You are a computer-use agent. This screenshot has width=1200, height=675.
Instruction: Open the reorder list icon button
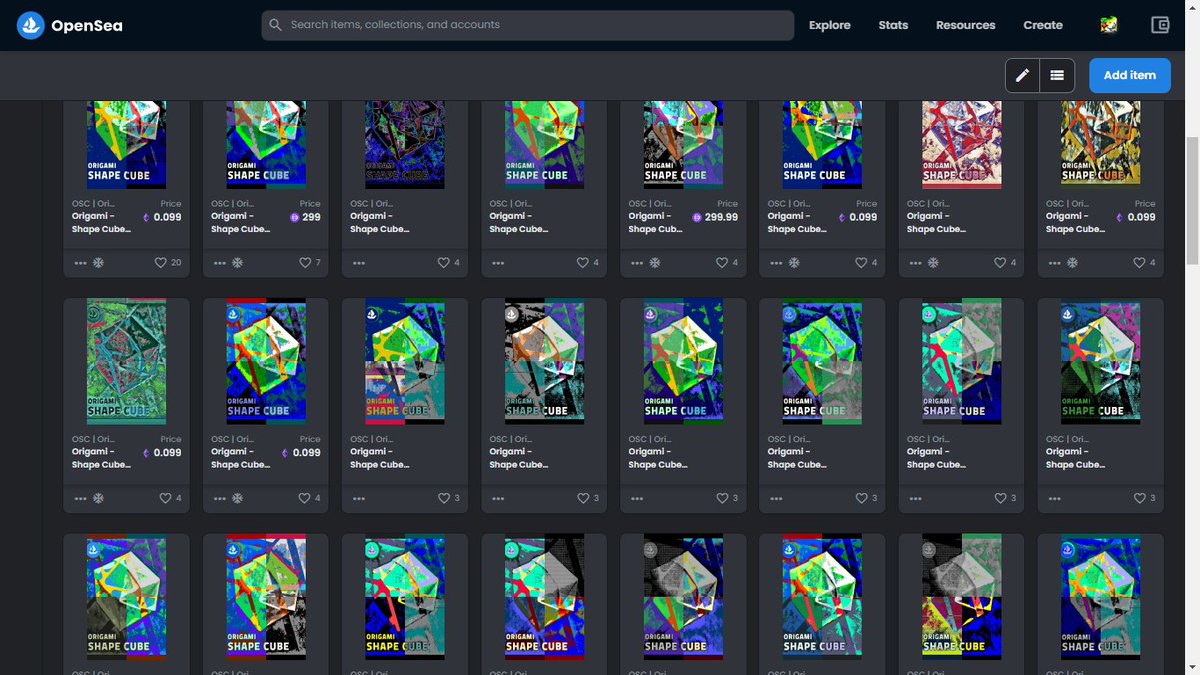(x=1057, y=75)
